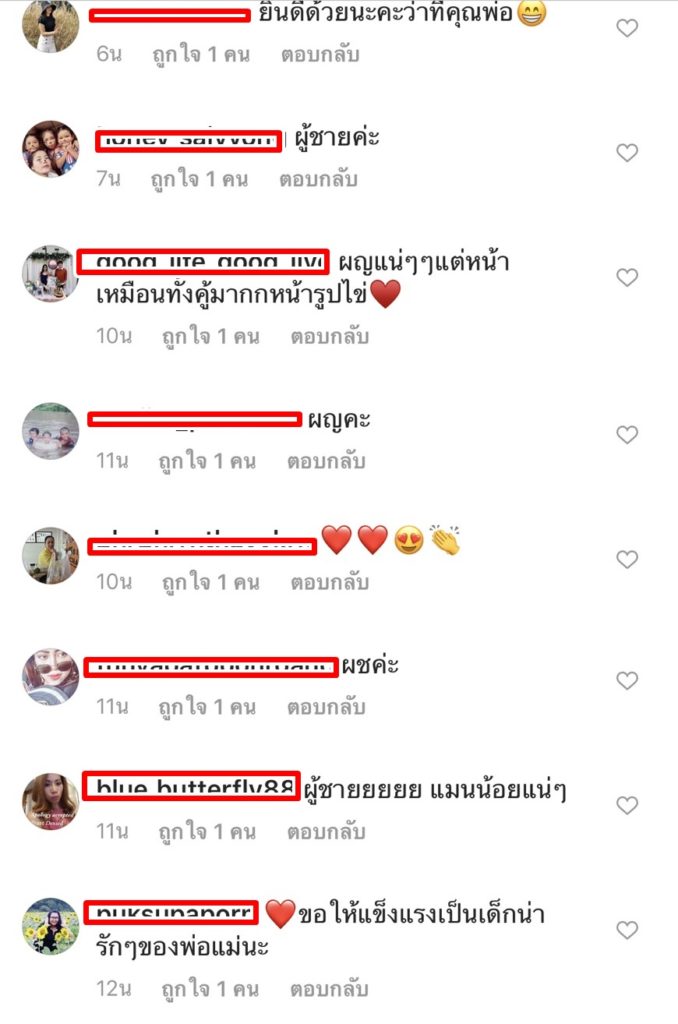The height and width of the screenshot is (1024, 678).
Task: View likes on ผชค่ะ comment (ถูกใจ 1 คน)
Action: point(207,707)
